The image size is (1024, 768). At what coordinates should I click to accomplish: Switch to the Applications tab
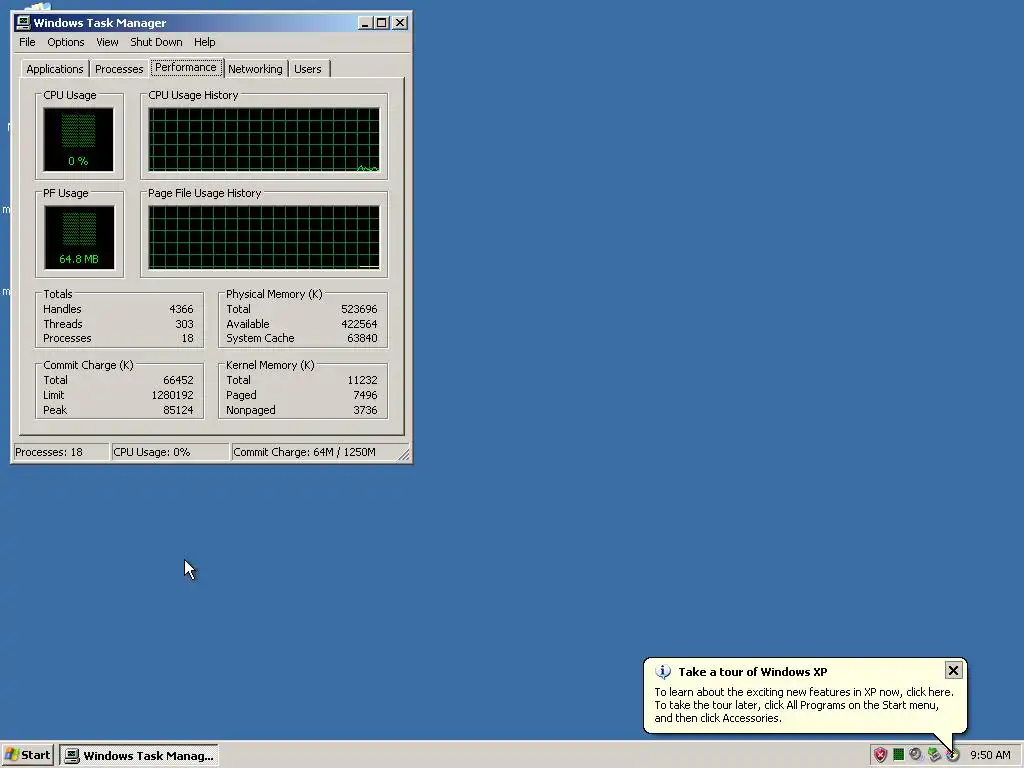54,69
